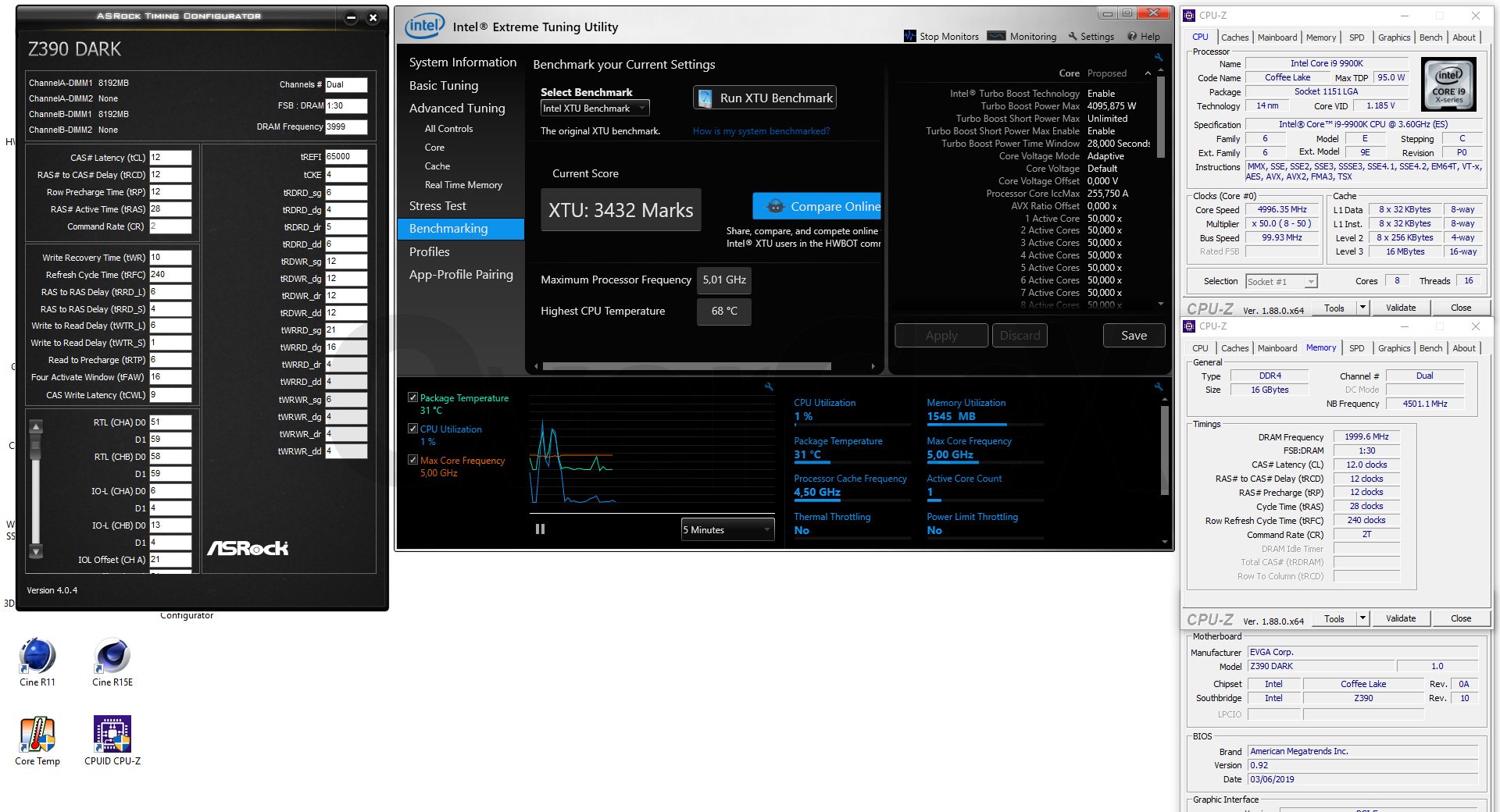The image size is (1500, 812).
Task: Open the Select Benchmark dropdown
Action: click(x=595, y=109)
